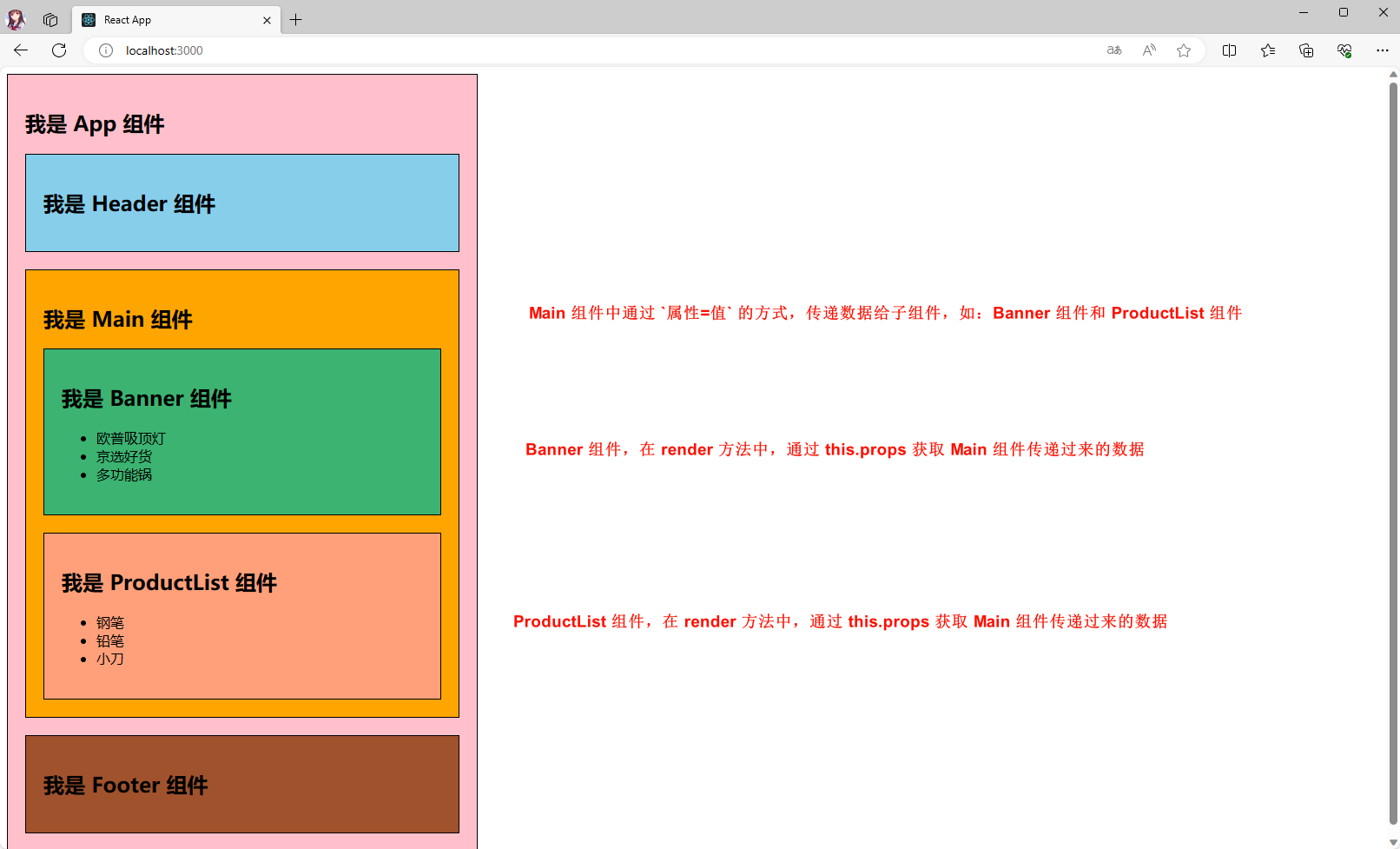This screenshot has width=1400, height=849.
Task: Open browser essentials heart icon
Action: [1344, 50]
